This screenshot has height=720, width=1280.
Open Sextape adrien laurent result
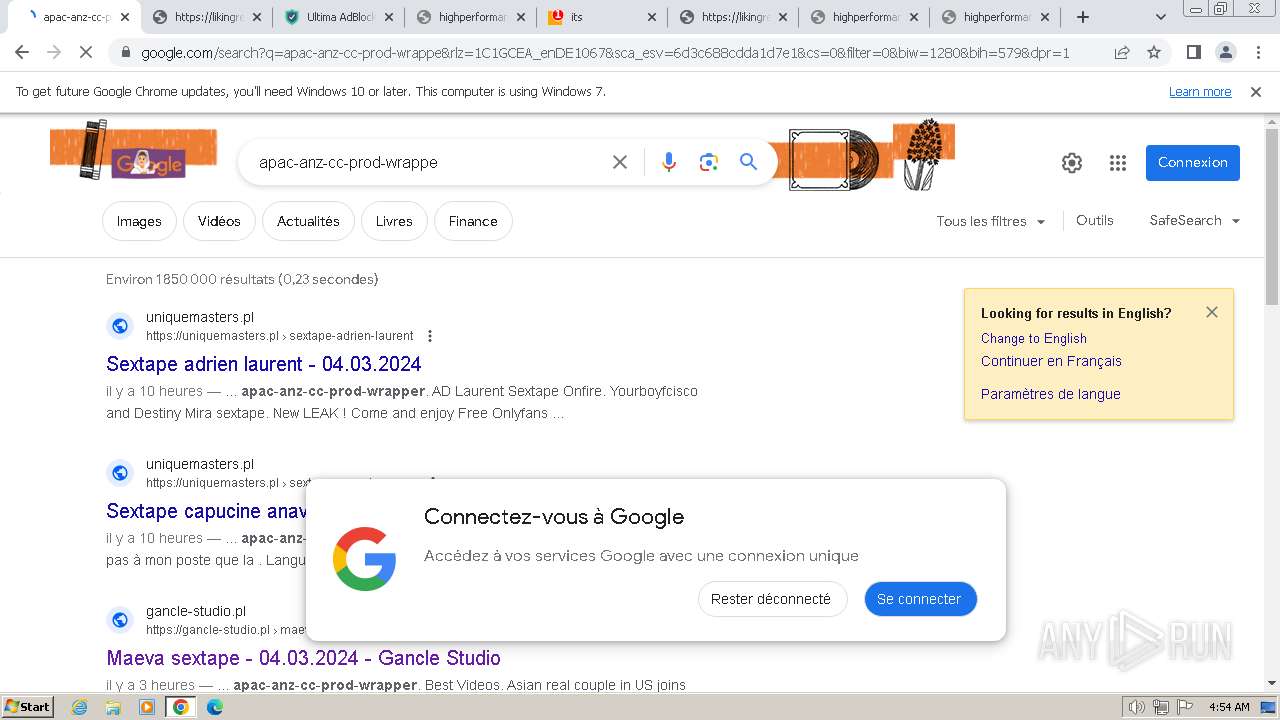tap(264, 364)
